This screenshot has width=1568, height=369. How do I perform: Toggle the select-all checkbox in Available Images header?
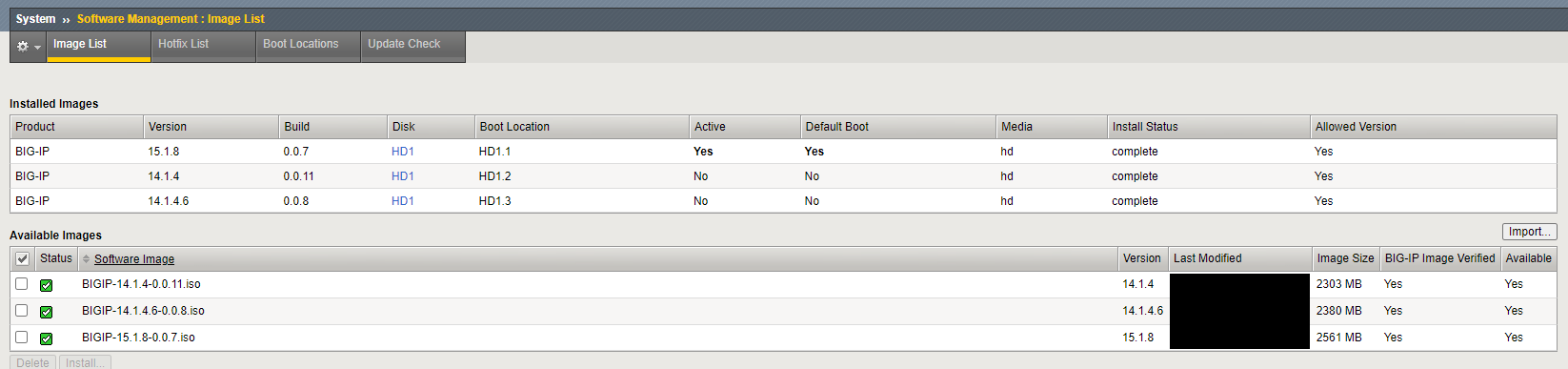pos(22,258)
